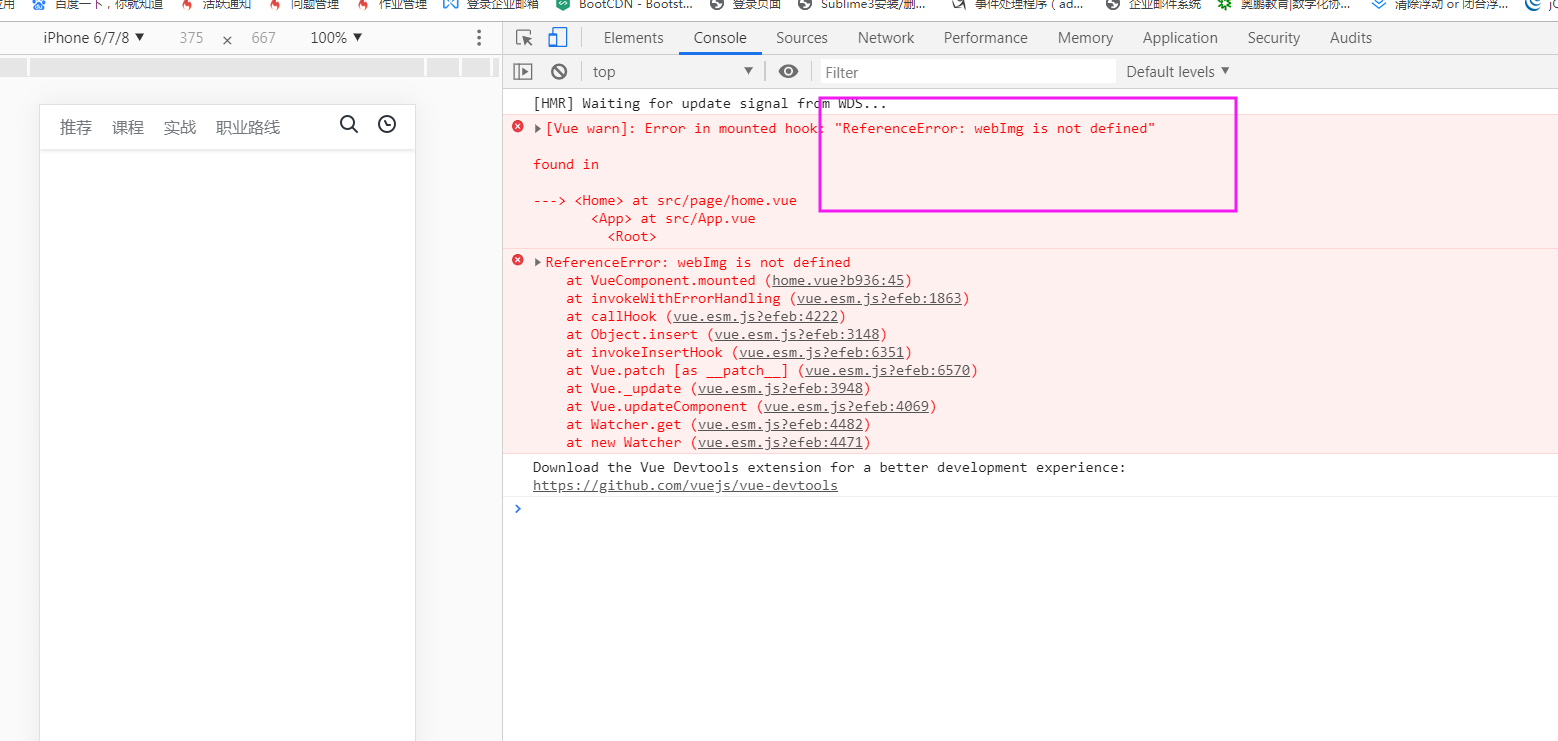Viewport: 1558px width, 741px height.
Task: Click the console prompt input line
Action: point(1035,509)
